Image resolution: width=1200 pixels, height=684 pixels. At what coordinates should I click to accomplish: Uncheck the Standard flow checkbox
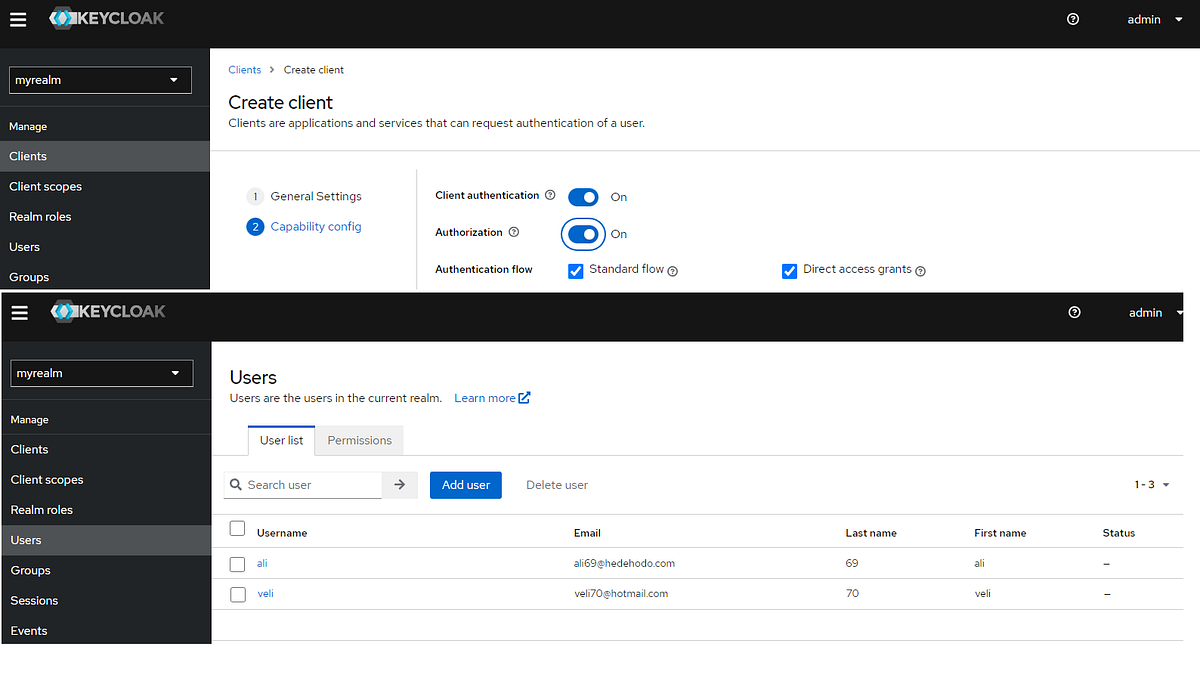tap(575, 270)
